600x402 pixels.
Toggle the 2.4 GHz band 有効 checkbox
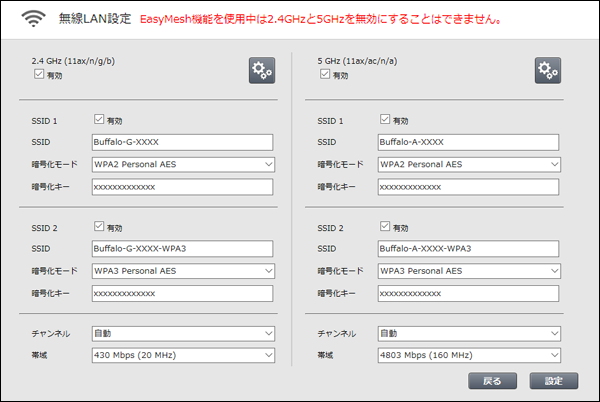pos(39,74)
